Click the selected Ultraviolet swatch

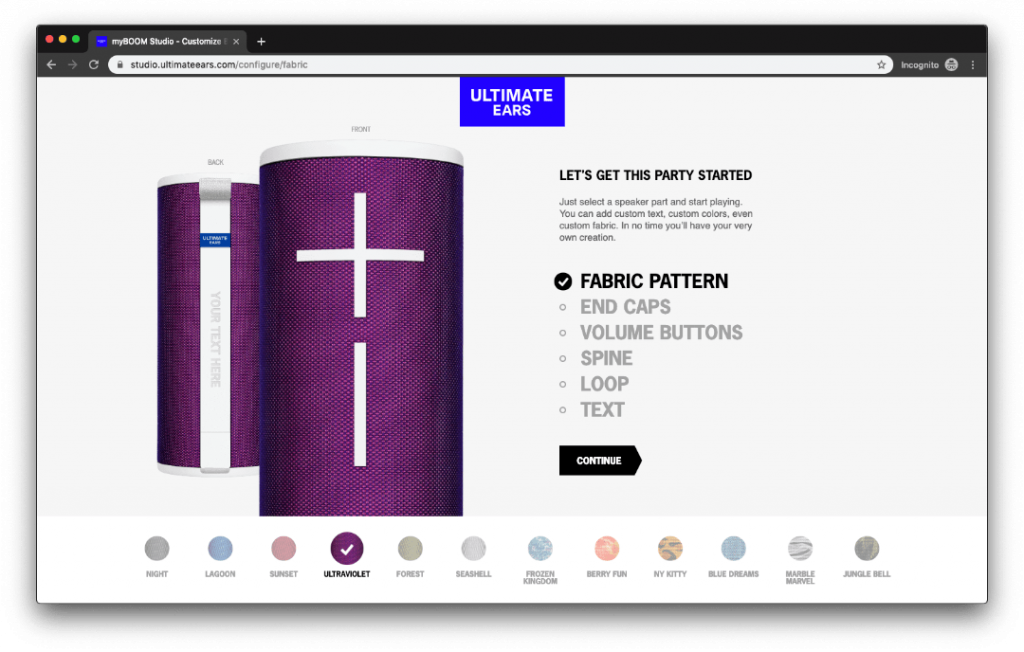coord(347,549)
